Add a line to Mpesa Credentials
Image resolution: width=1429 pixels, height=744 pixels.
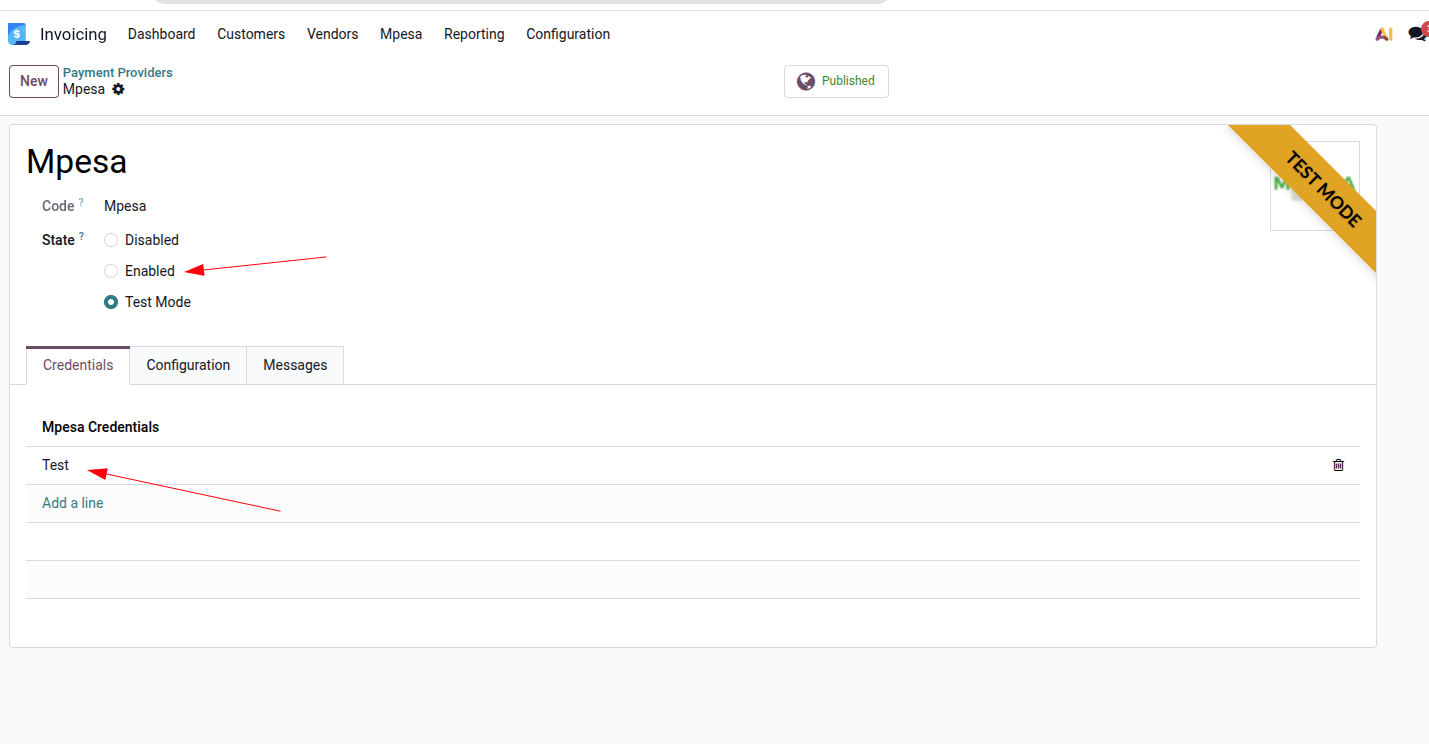coord(73,503)
